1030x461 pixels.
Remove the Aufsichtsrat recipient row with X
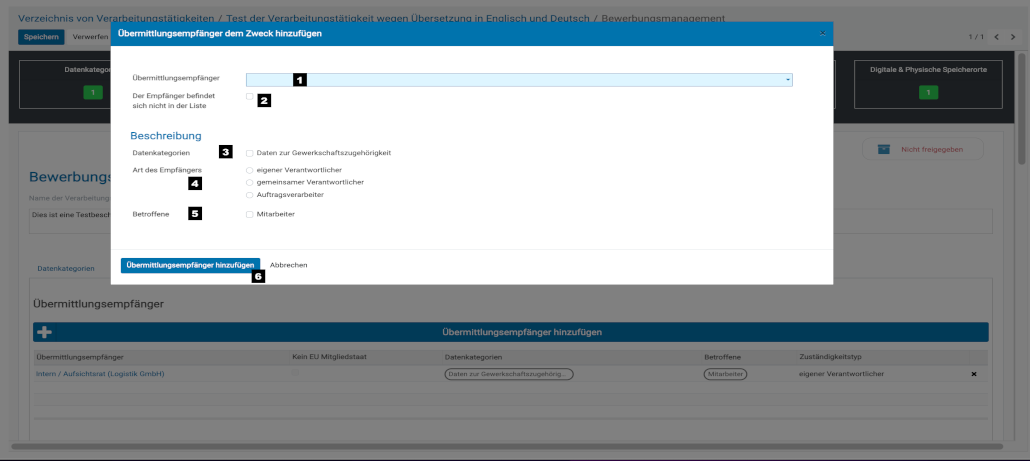tap(974, 374)
